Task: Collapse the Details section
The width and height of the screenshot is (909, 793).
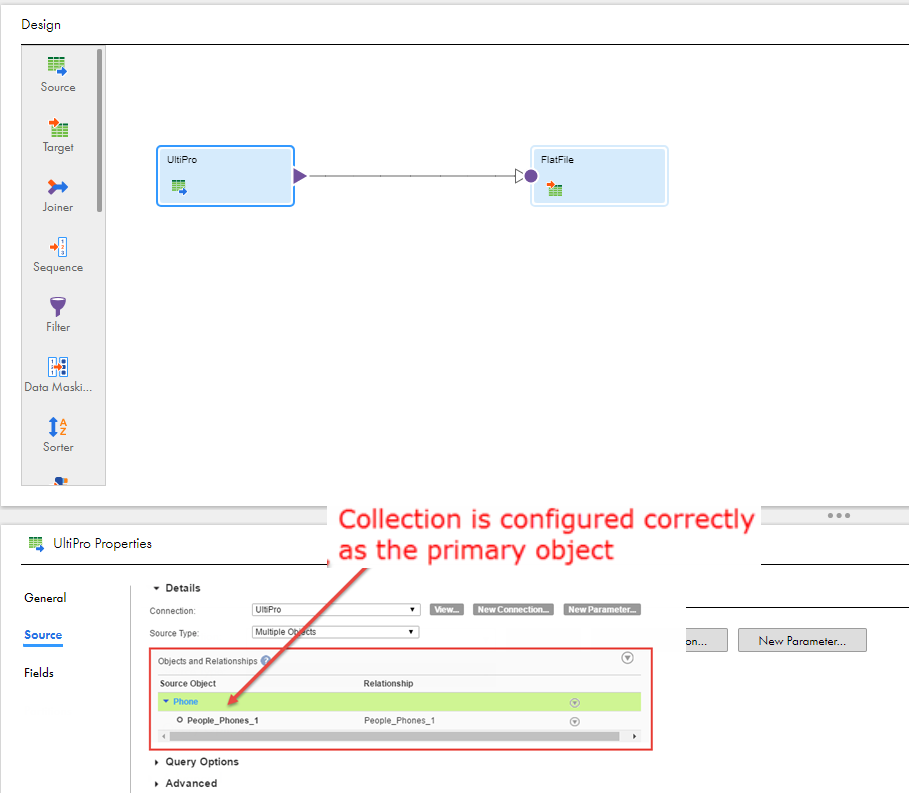Action: 156,588
